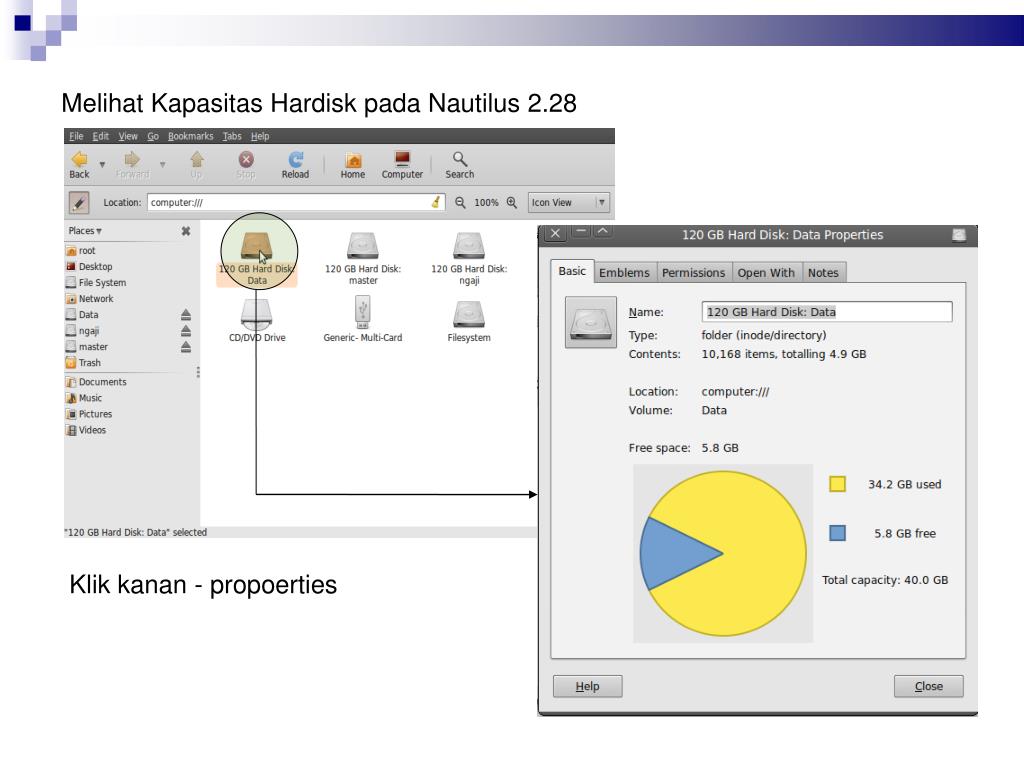Zoom out with the minus magnifier
This screenshot has height=768, width=1024.
click(x=460, y=202)
